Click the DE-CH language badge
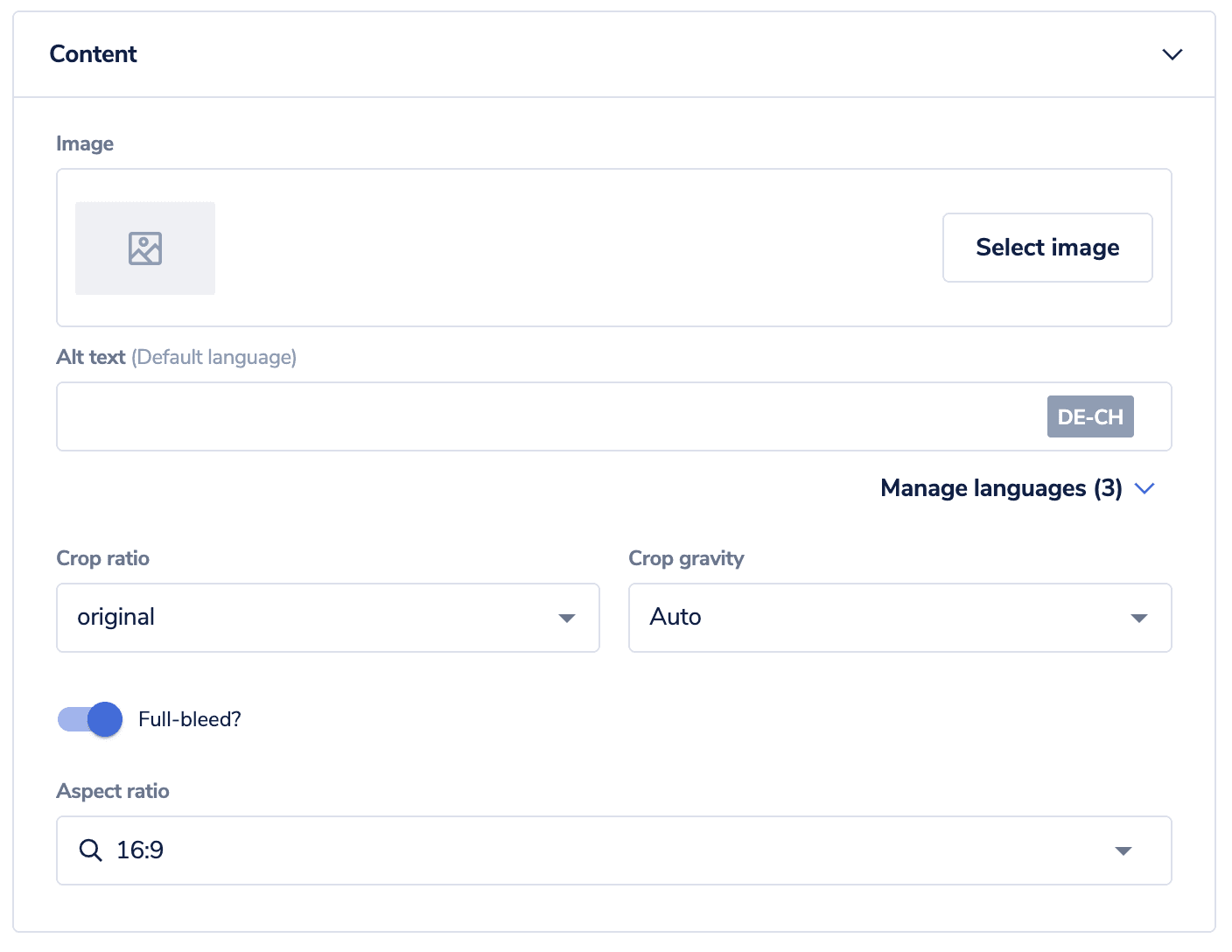 pos(1089,416)
